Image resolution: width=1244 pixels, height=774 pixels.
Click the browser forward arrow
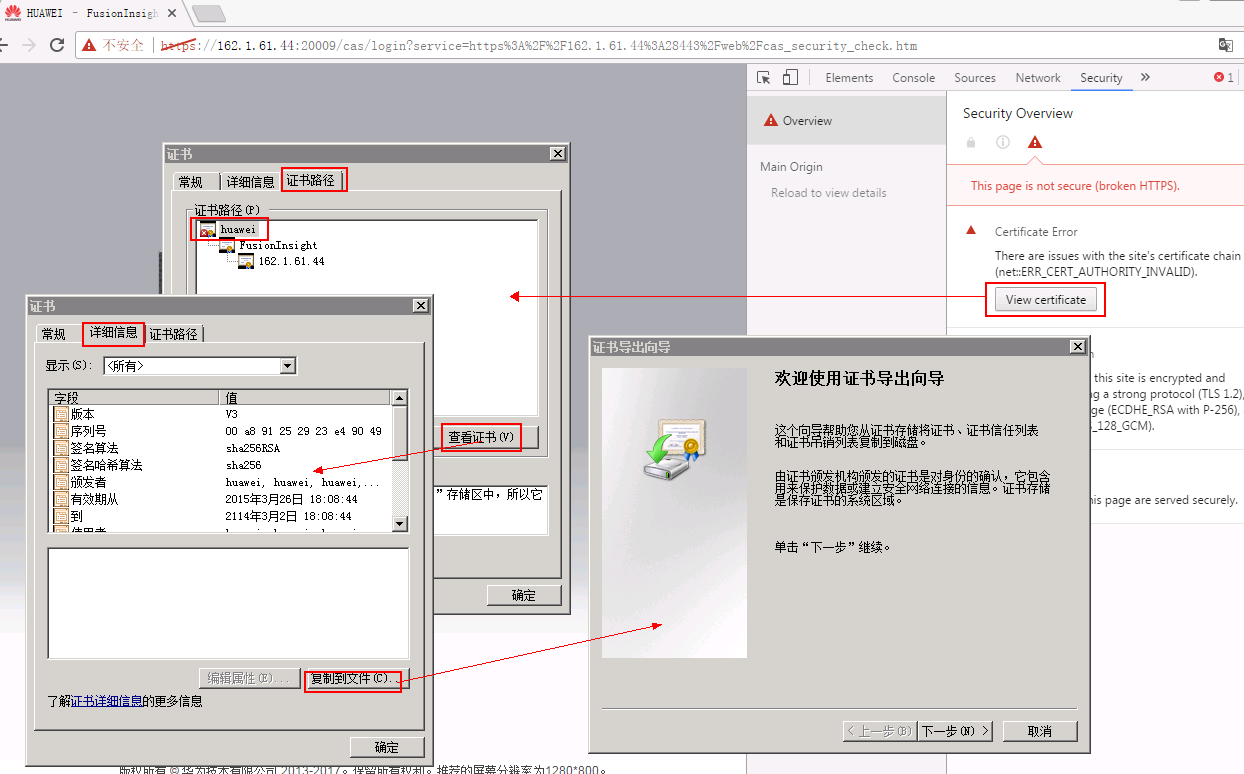point(29,45)
